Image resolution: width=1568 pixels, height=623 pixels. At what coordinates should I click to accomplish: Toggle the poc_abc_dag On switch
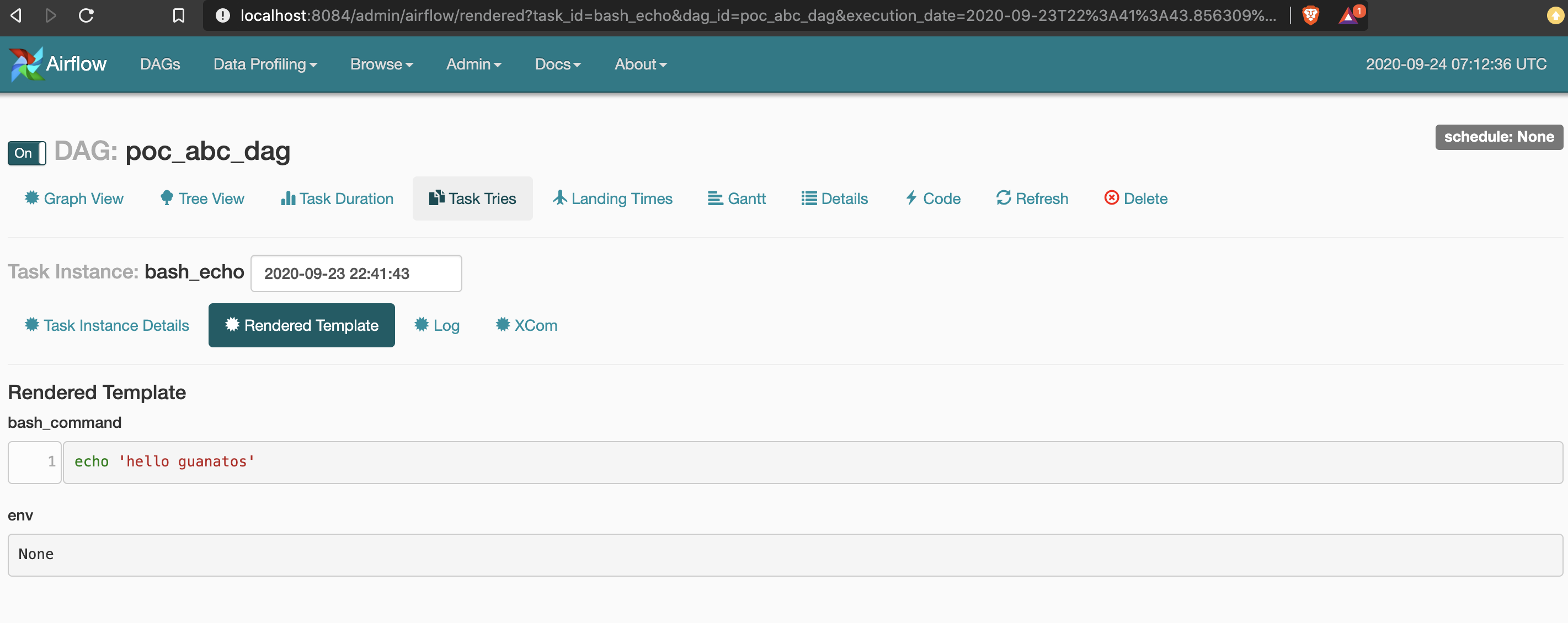point(27,153)
